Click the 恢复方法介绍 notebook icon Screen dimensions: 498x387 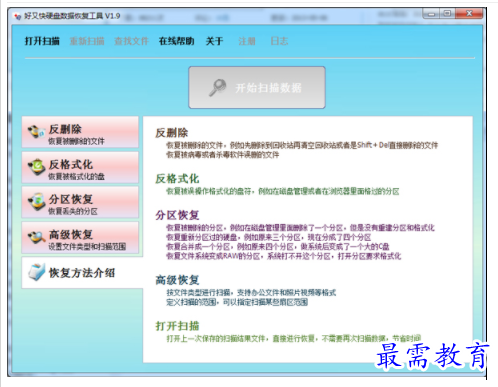click(36, 272)
